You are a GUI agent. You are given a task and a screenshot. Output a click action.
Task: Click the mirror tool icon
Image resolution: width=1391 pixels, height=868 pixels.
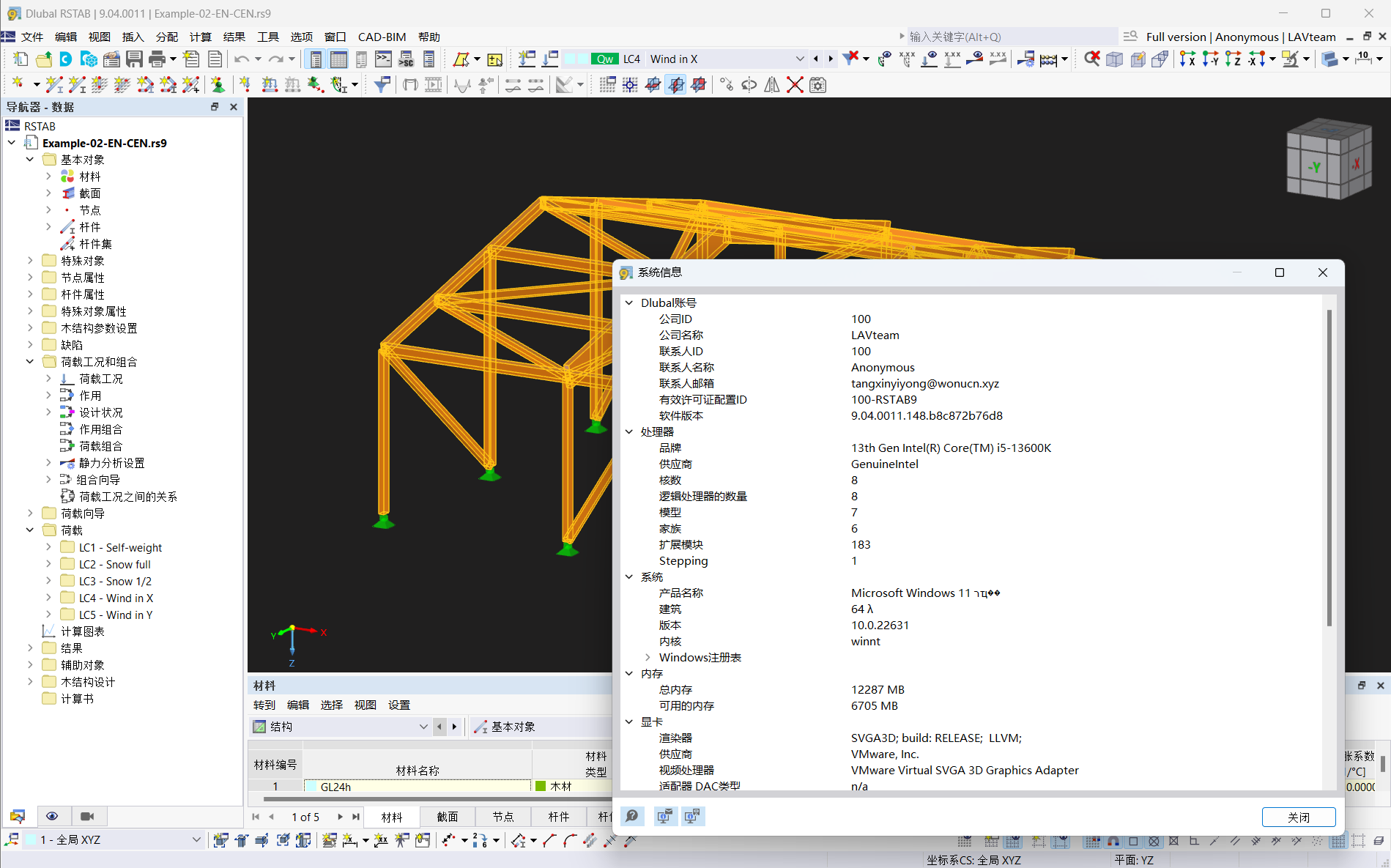(772, 85)
